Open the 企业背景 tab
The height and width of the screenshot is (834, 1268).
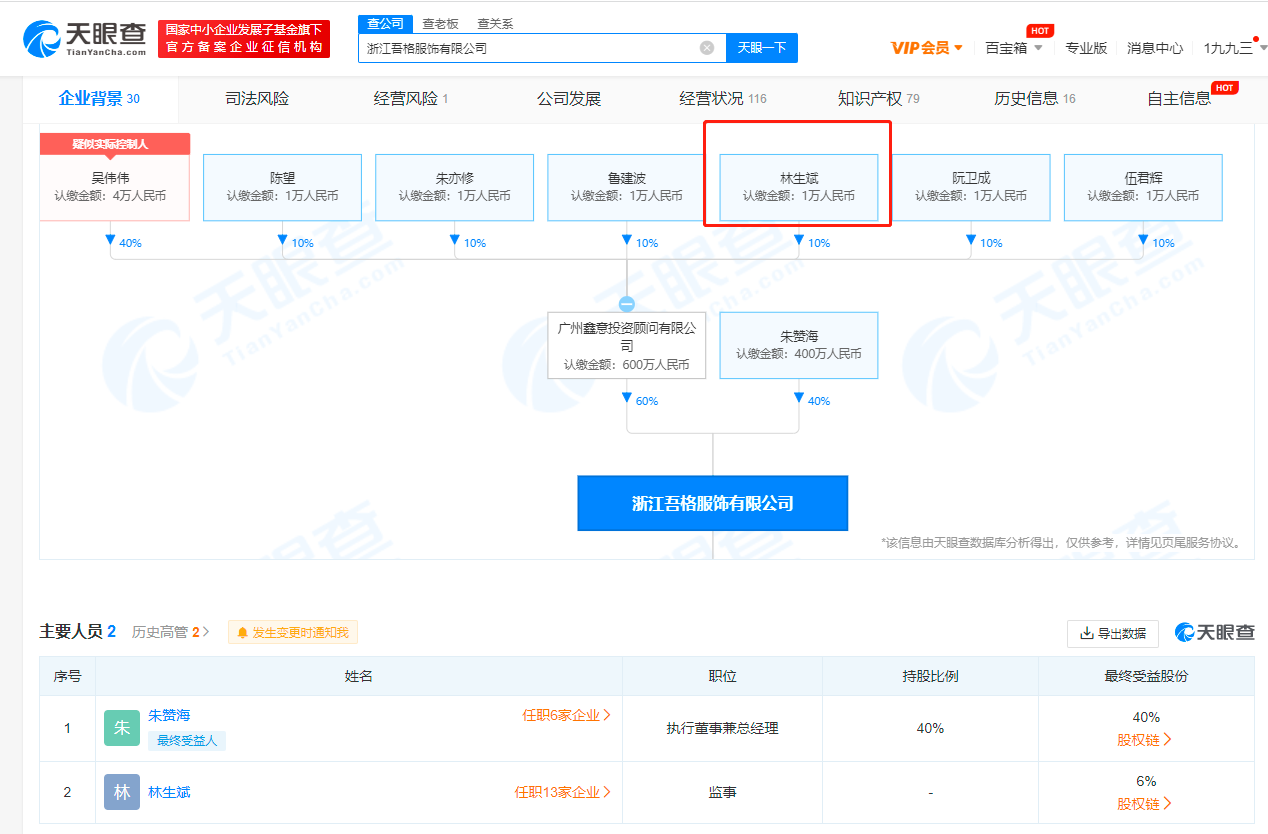point(99,99)
